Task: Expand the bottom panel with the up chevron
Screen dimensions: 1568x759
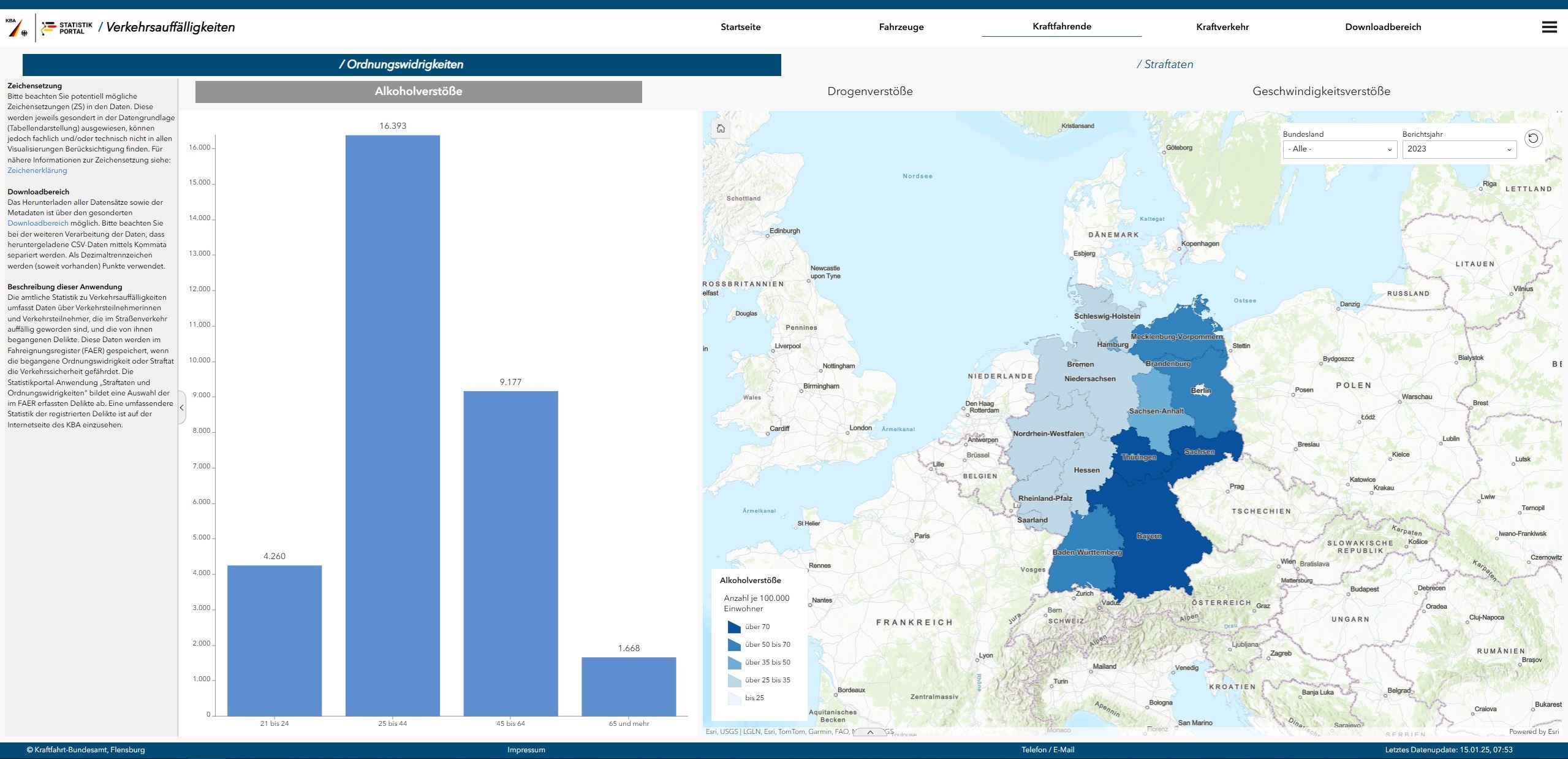Action: click(869, 732)
